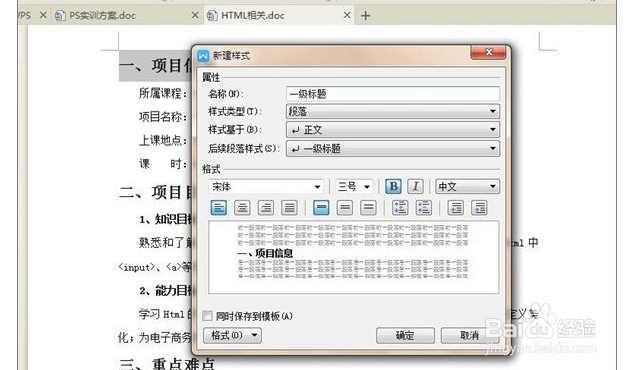Click the 课 时 line in document
The height and width of the screenshot is (370, 632).
[x=163, y=164]
